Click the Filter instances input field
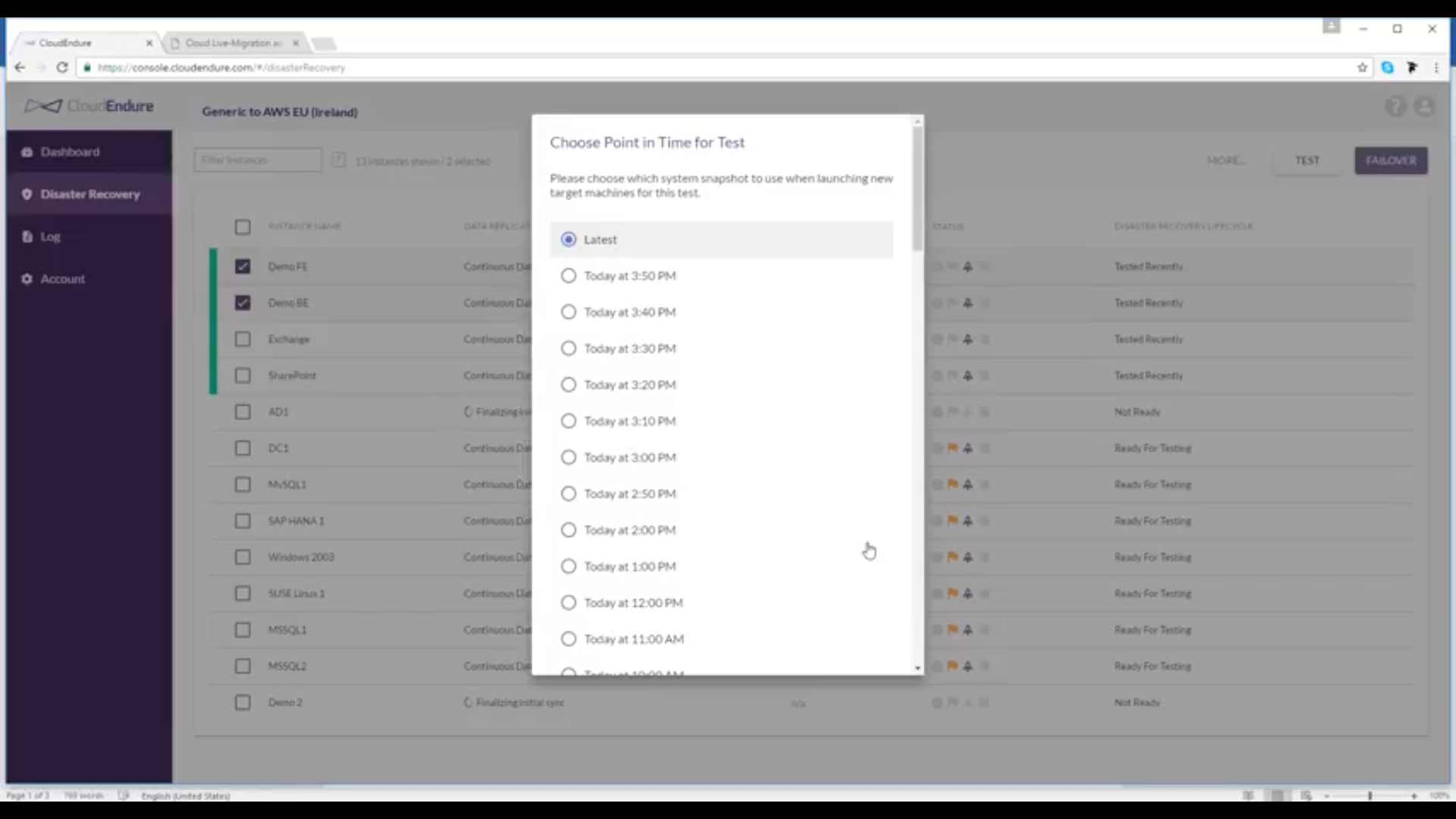The image size is (1456, 819). (258, 160)
